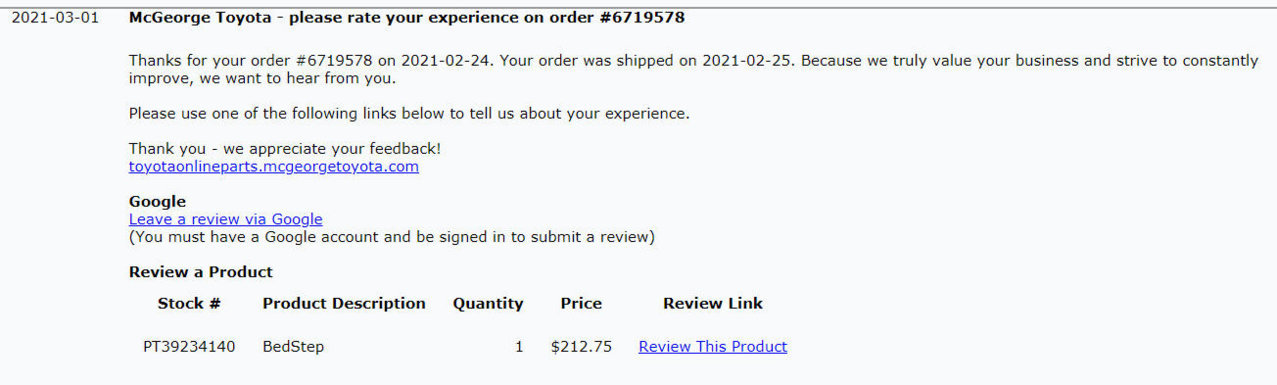
Task: Select the $212.75 price cell
Action: (581, 347)
